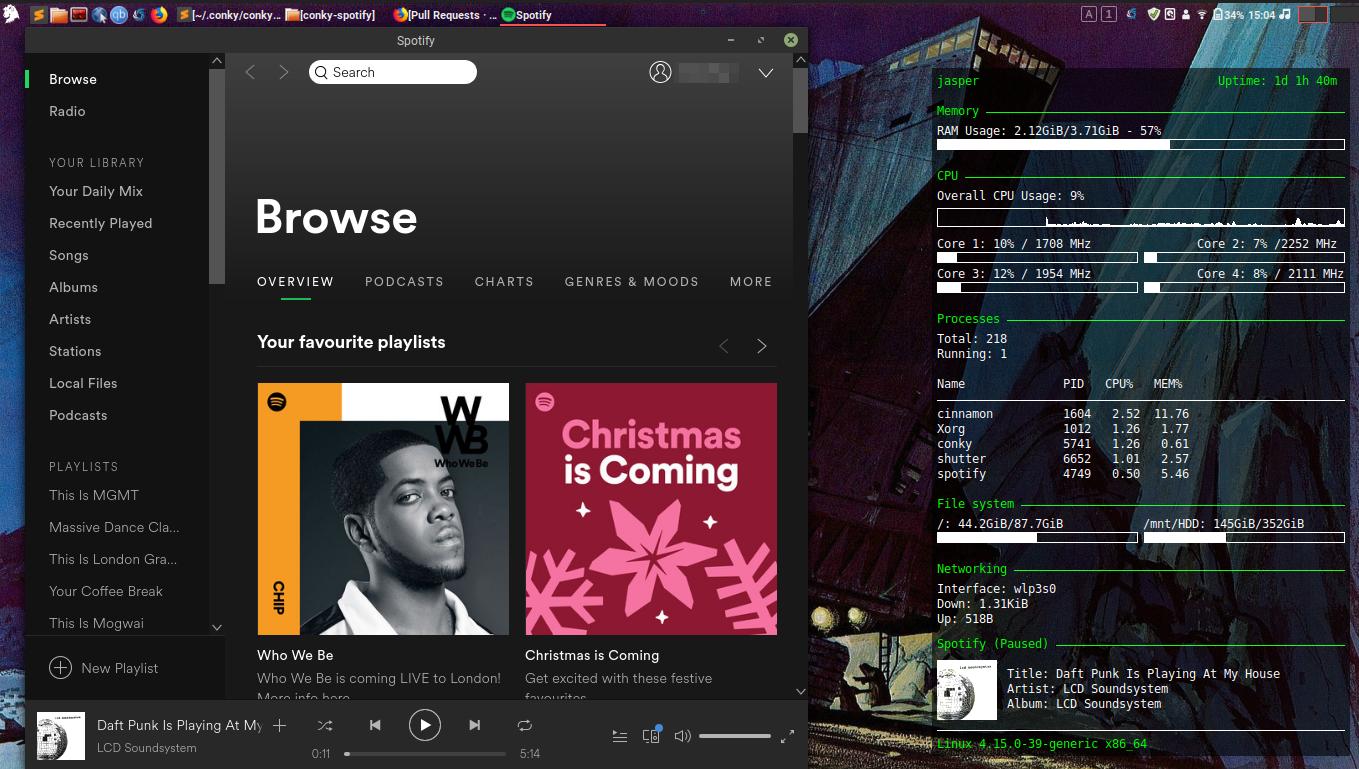Switch to the Charts tab

(504, 282)
